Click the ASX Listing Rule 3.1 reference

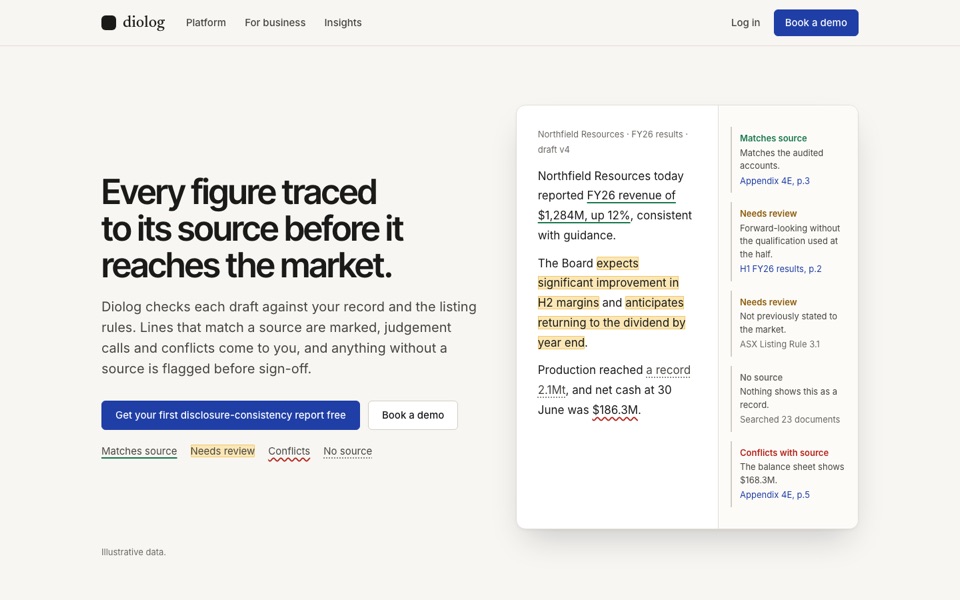779,344
